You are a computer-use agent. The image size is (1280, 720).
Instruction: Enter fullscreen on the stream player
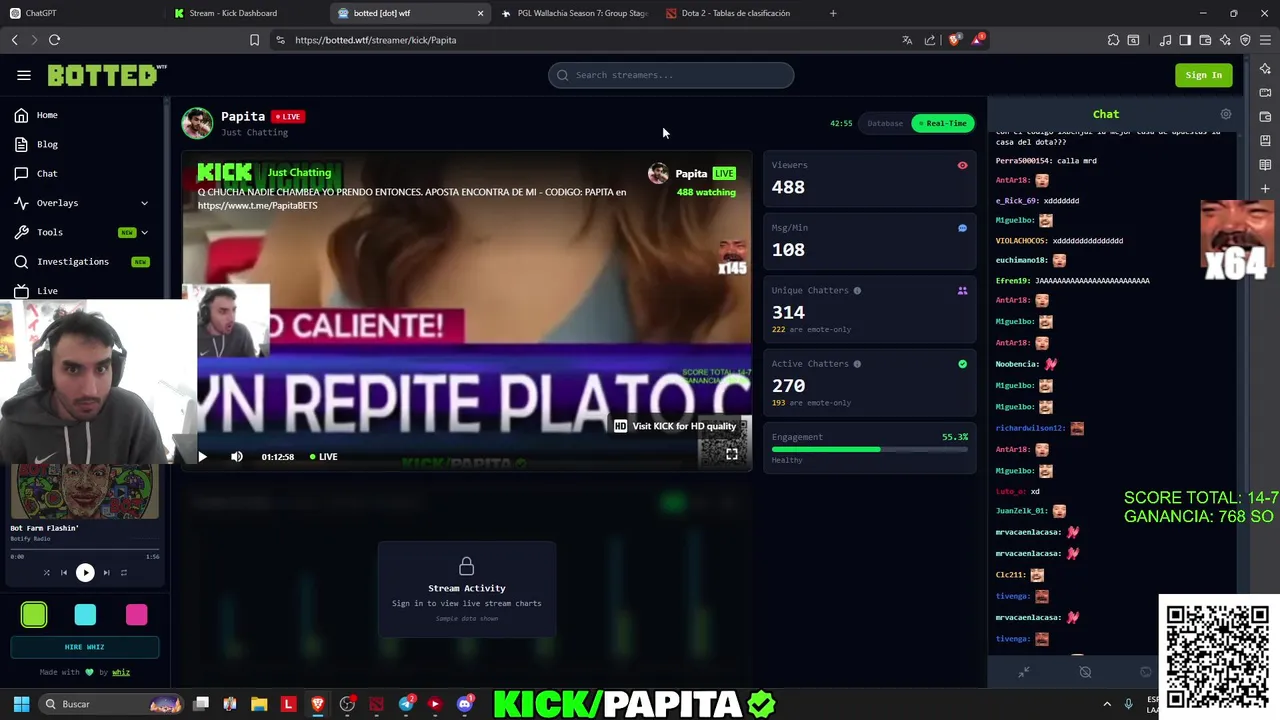tap(732, 455)
